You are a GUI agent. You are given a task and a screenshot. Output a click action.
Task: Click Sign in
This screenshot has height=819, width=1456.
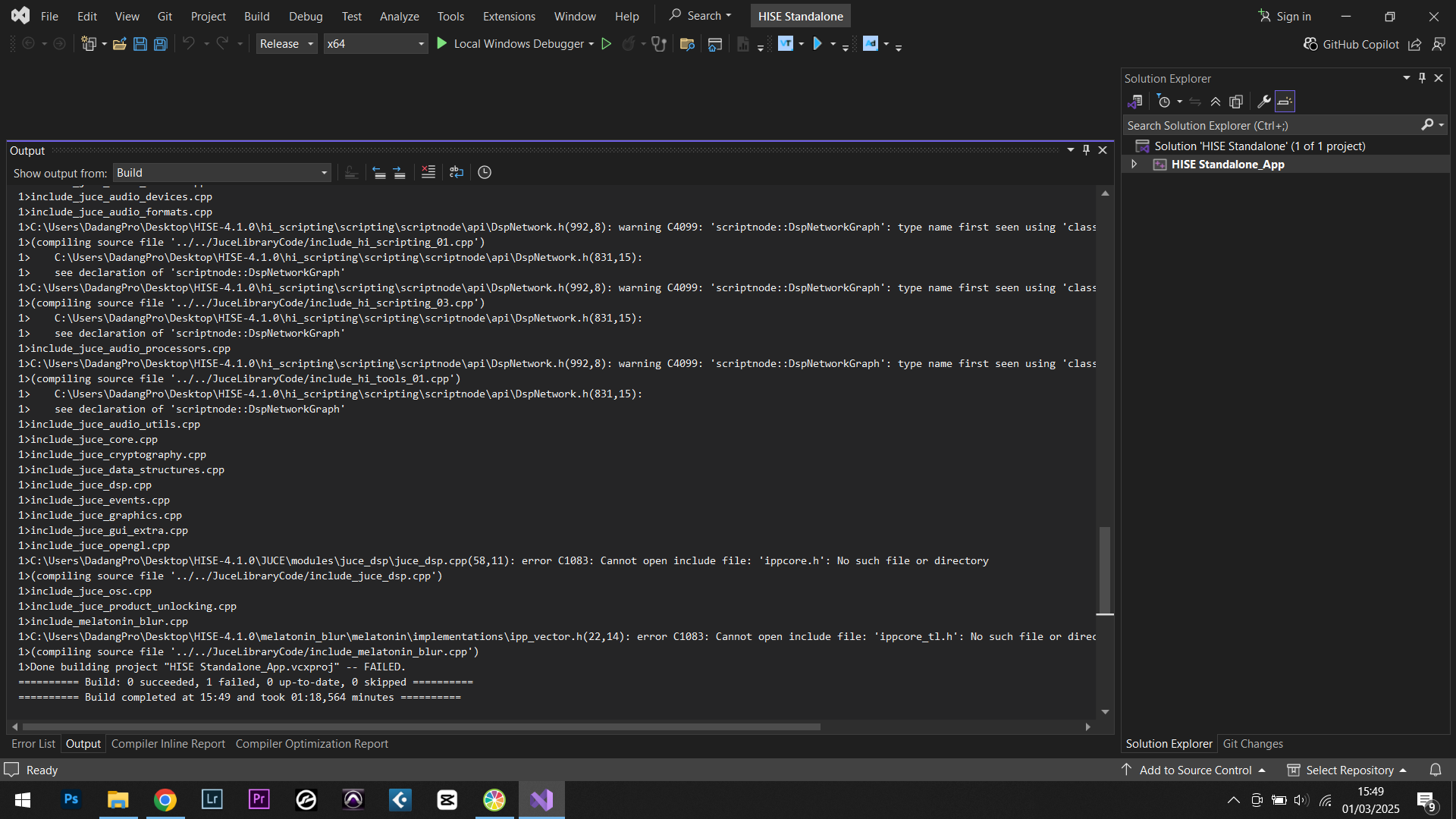click(x=1285, y=16)
